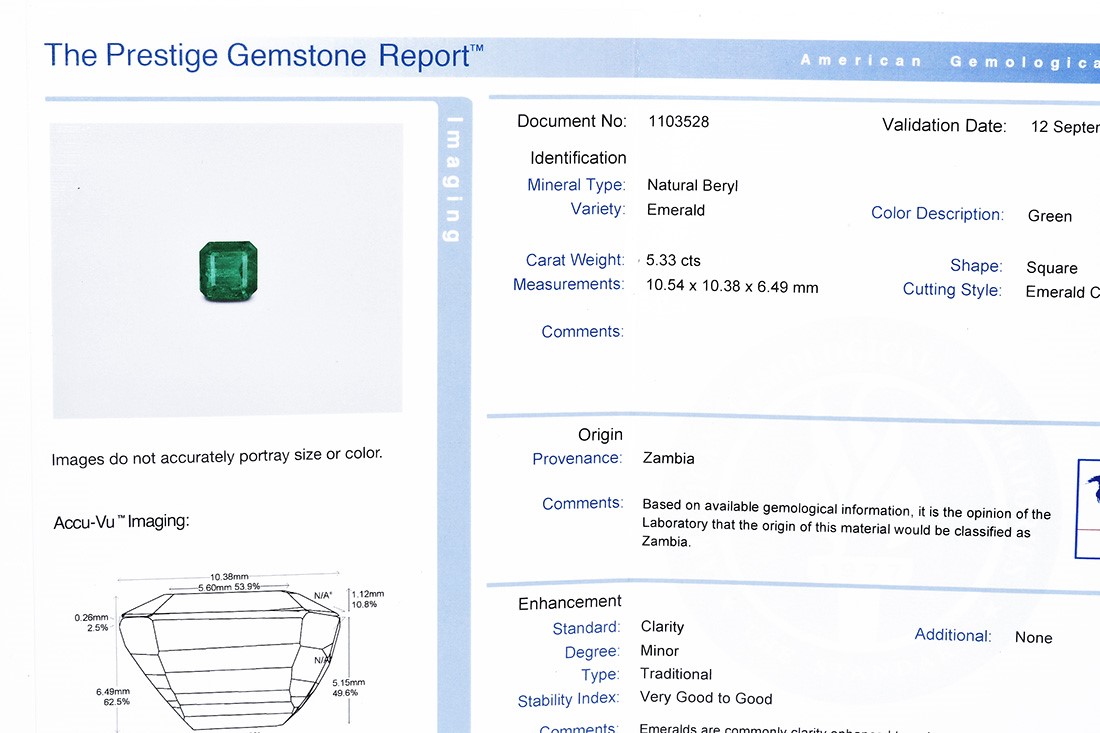
Task: Click the 'Color Description:' label
Action: click(x=937, y=213)
